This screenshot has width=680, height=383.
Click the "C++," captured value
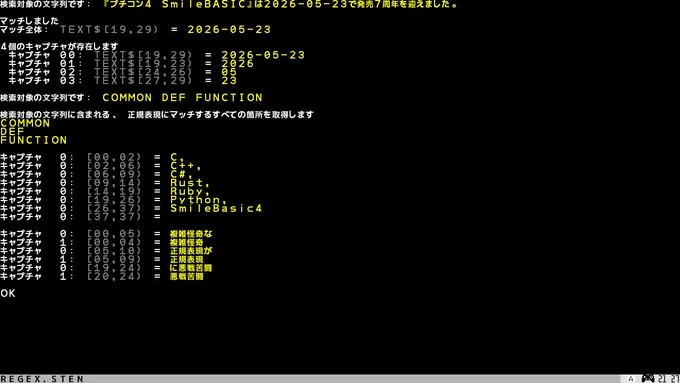pos(186,166)
